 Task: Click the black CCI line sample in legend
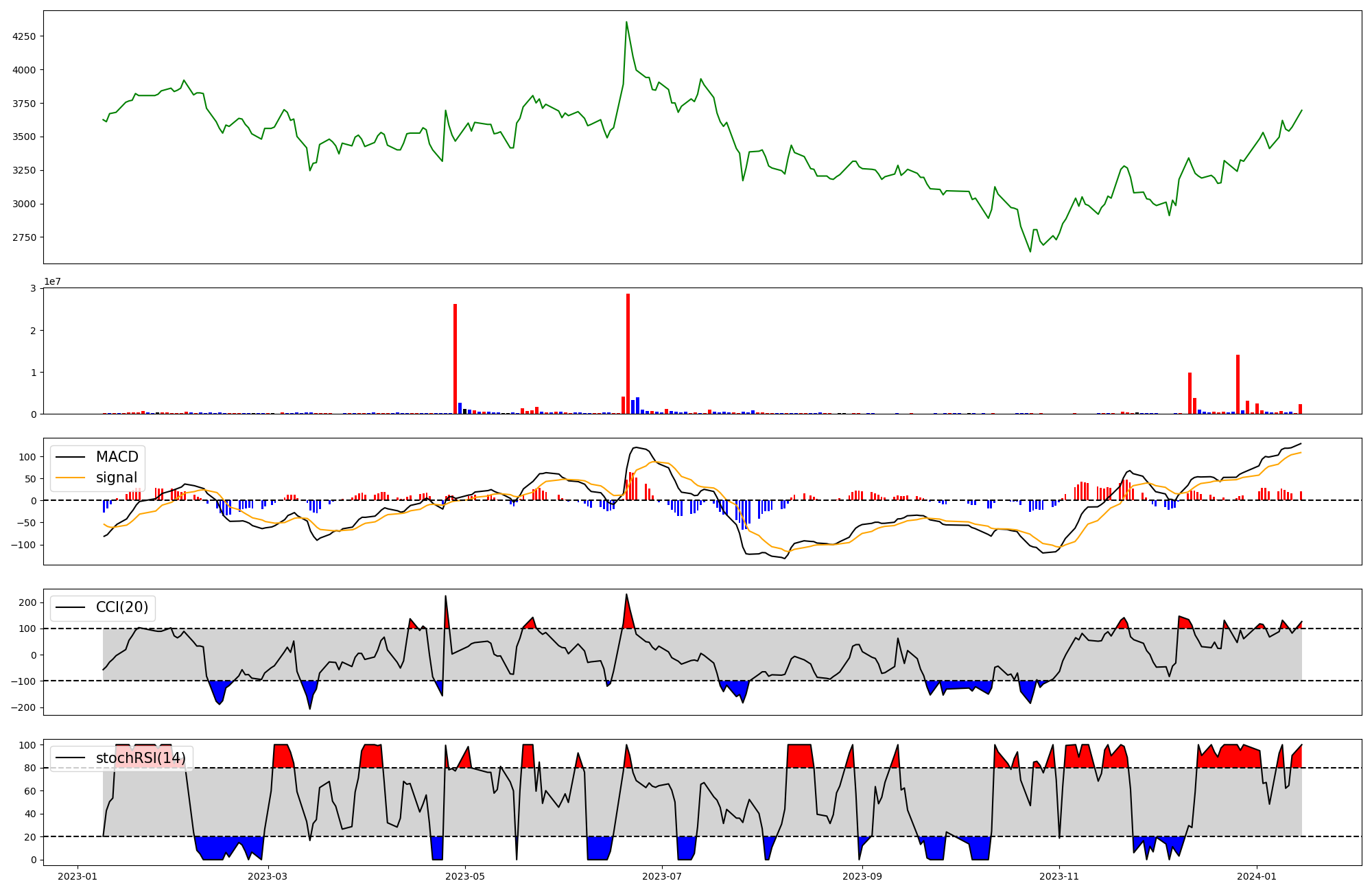point(71,608)
